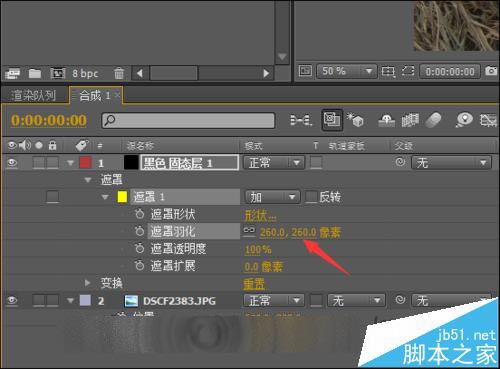The image size is (500, 369).
Task: Click the project panel vertical scroll down arrow
Action: click(282, 57)
